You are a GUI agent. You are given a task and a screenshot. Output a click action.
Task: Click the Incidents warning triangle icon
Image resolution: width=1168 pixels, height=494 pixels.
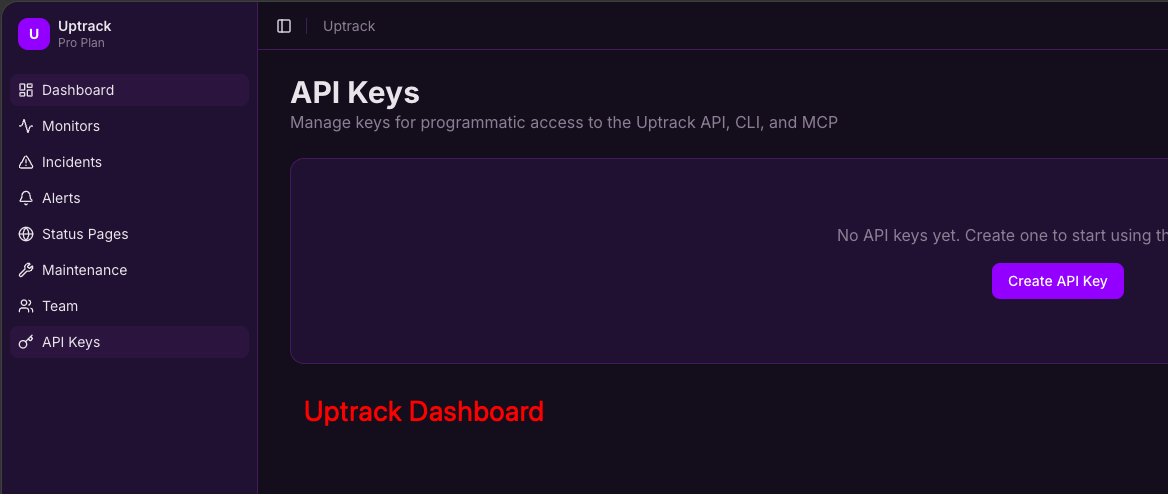(x=26, y=162)
